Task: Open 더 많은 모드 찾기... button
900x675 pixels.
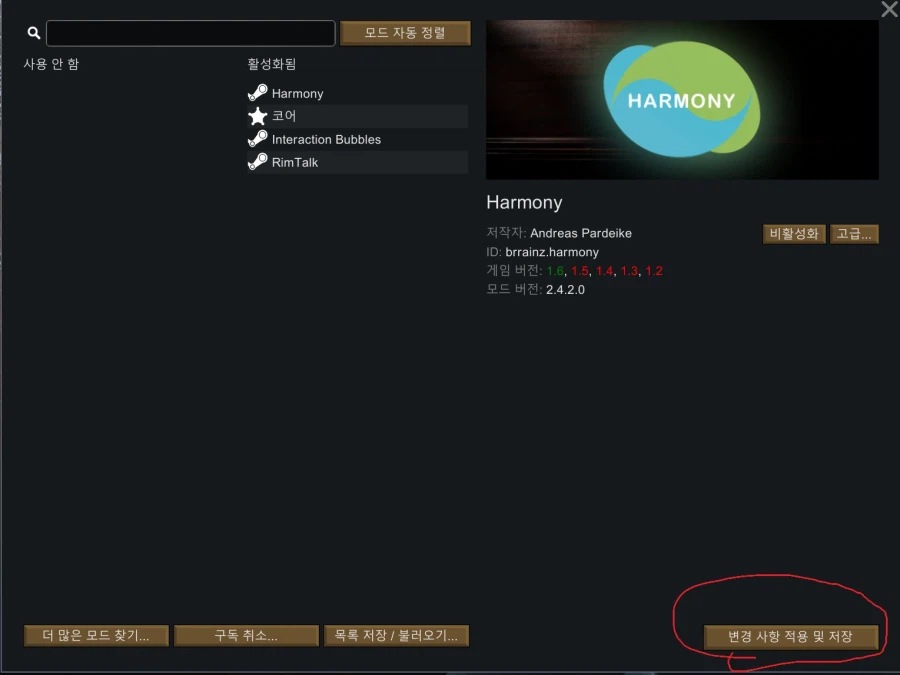Action: (x=96, y=635)
